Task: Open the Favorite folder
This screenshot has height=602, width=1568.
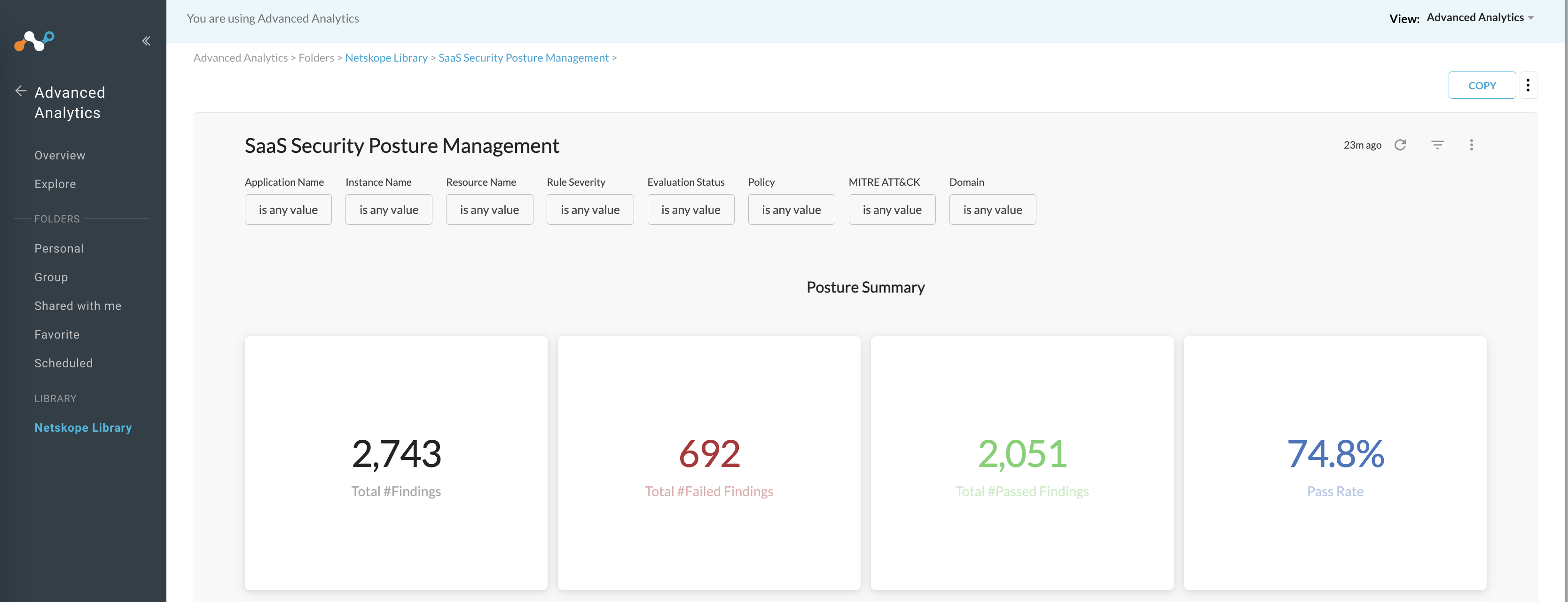Action: (x=56, y=334)
